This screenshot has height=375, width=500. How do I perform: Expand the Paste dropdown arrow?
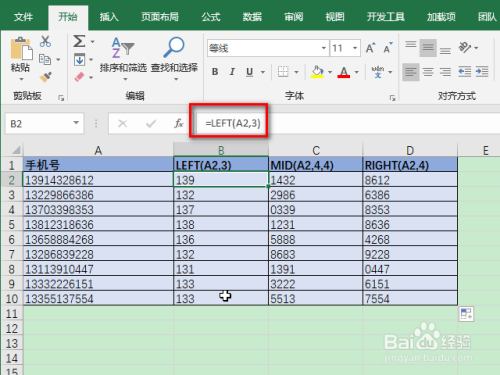click(21, 79)
